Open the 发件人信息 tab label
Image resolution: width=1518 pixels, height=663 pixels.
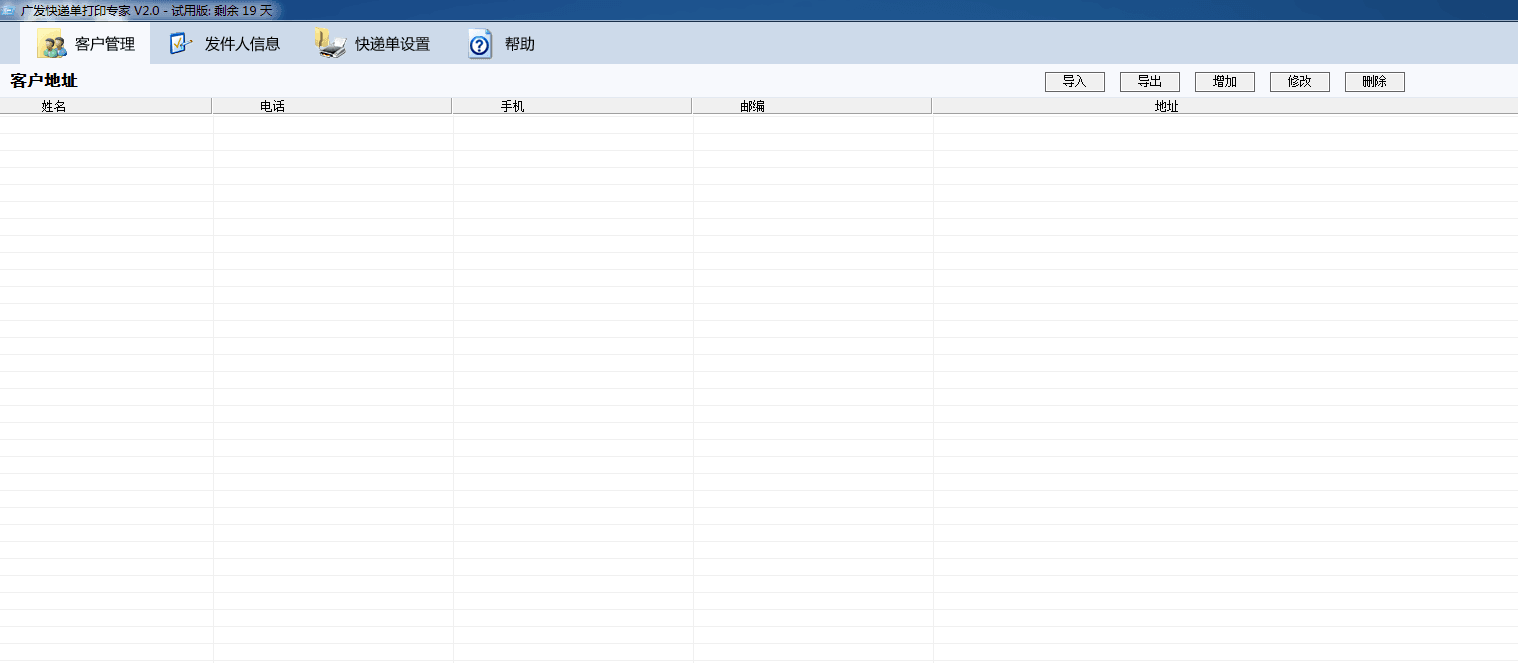[x=242, y=44]
